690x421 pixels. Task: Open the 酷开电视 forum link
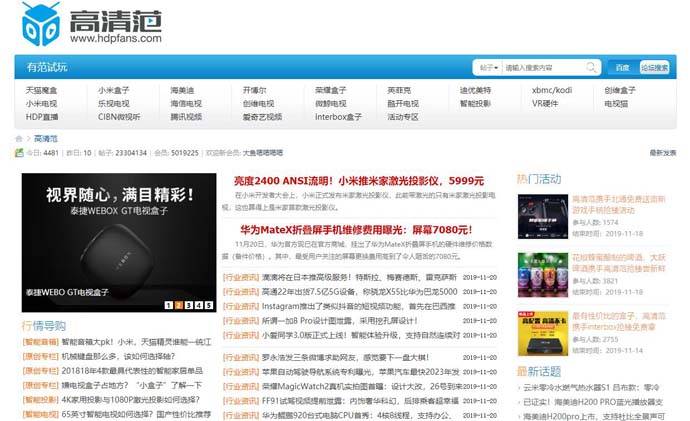coord(403,103)
